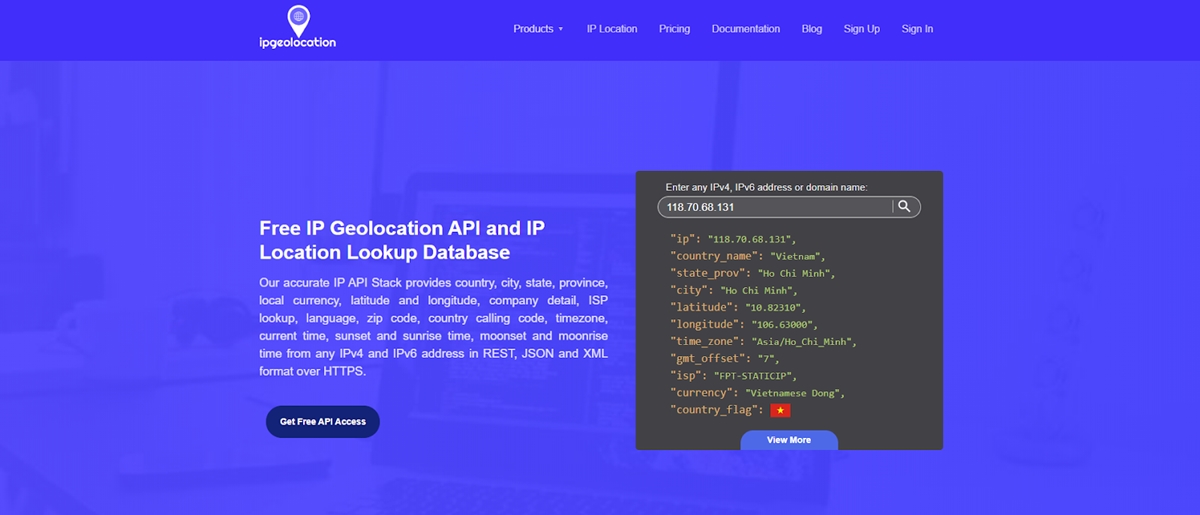Go to the Pricing page
Screen dimensions: 1200x515
(x=674, y=29)
